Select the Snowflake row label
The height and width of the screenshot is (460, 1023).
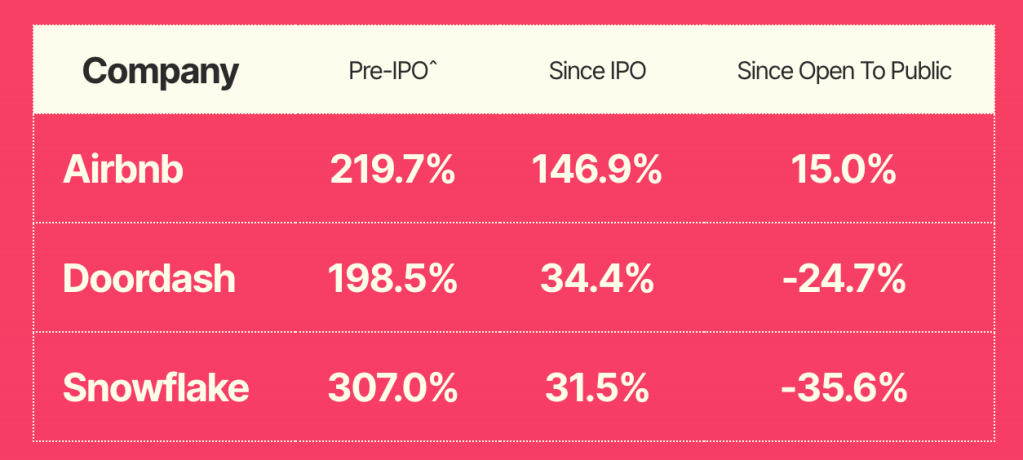pyautogui.click(x=155, y=387)
